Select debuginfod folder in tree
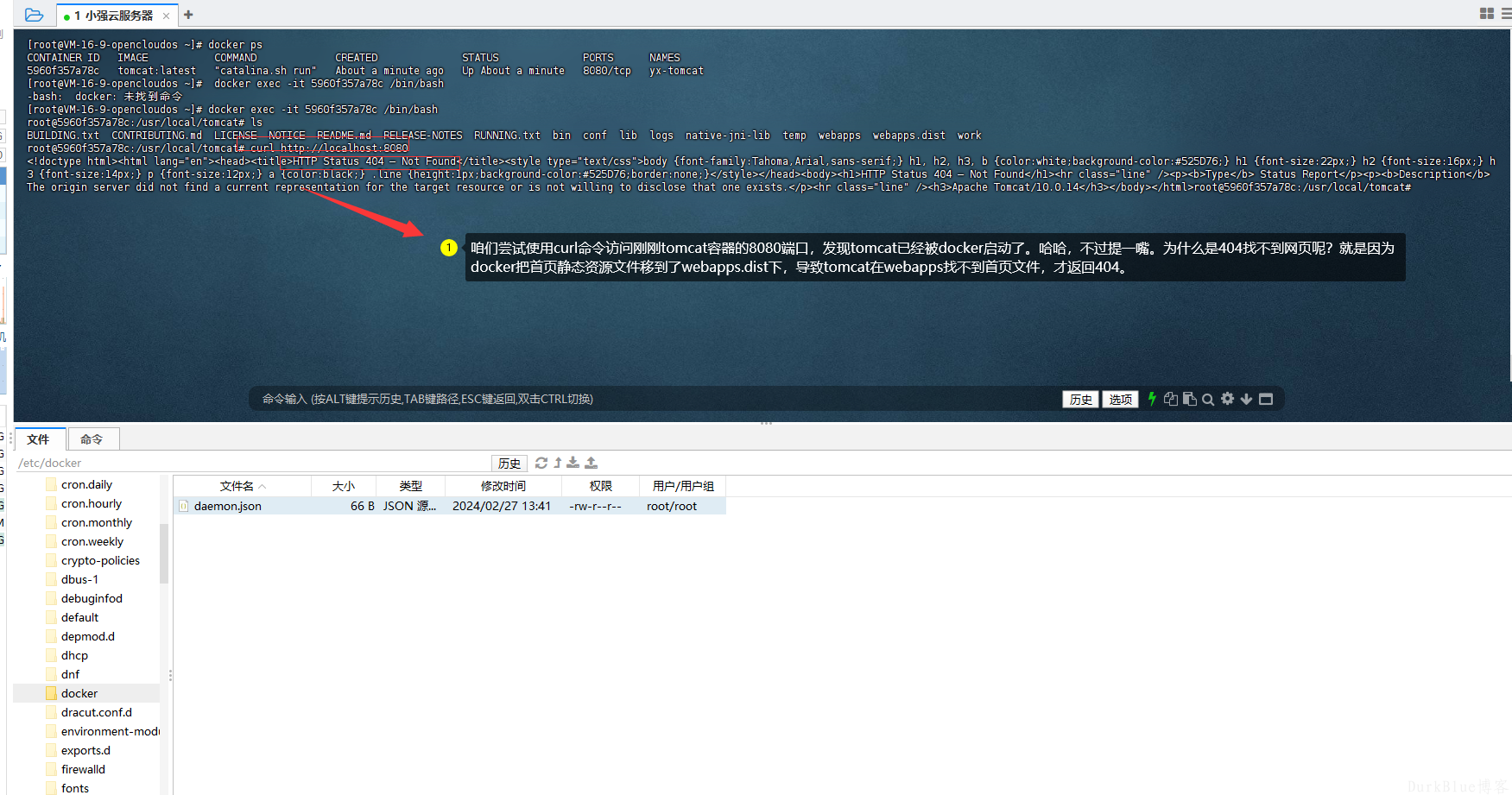Viewport: 1512px width, 795px height. [92, 598]
